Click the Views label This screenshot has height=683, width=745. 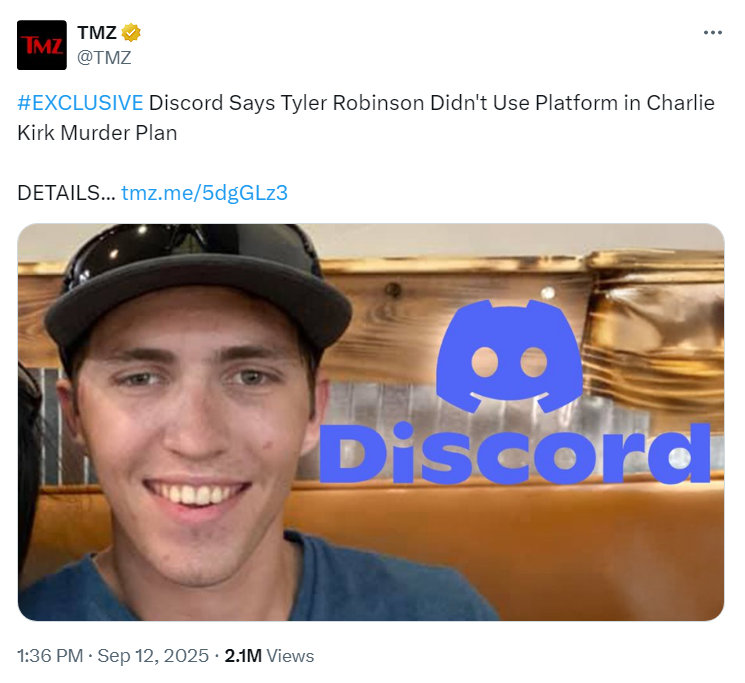tap(290, 656)
